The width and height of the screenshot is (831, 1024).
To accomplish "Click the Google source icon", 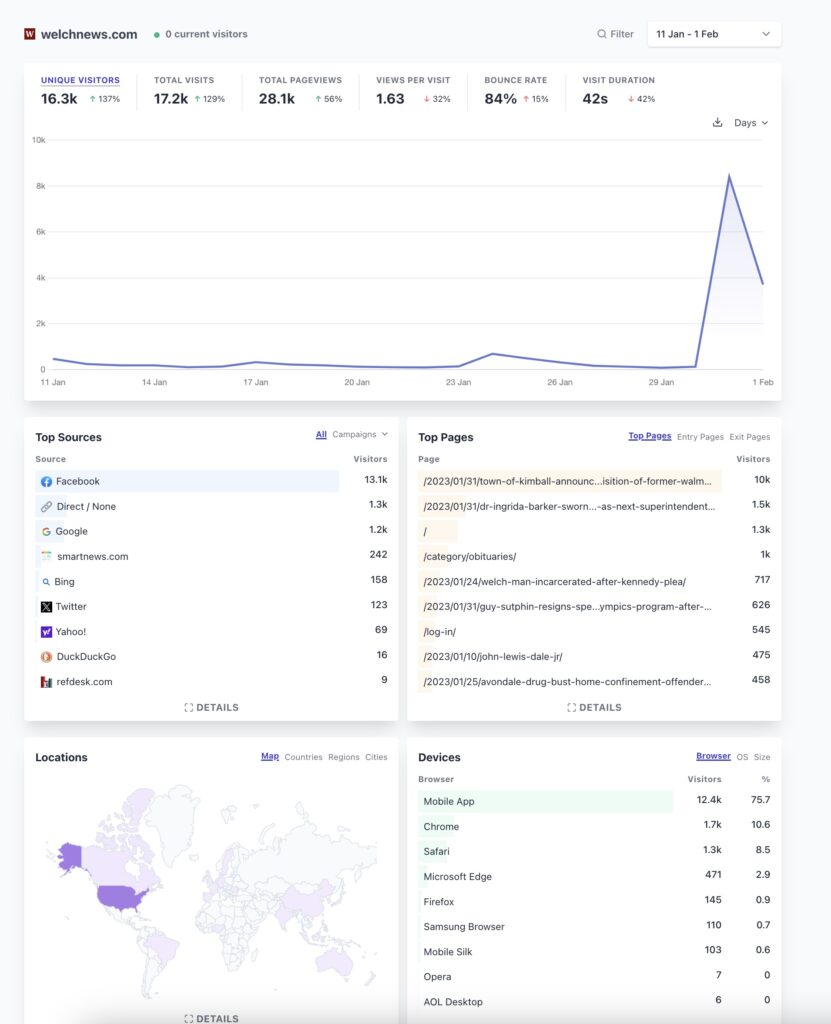I will 46,532.
